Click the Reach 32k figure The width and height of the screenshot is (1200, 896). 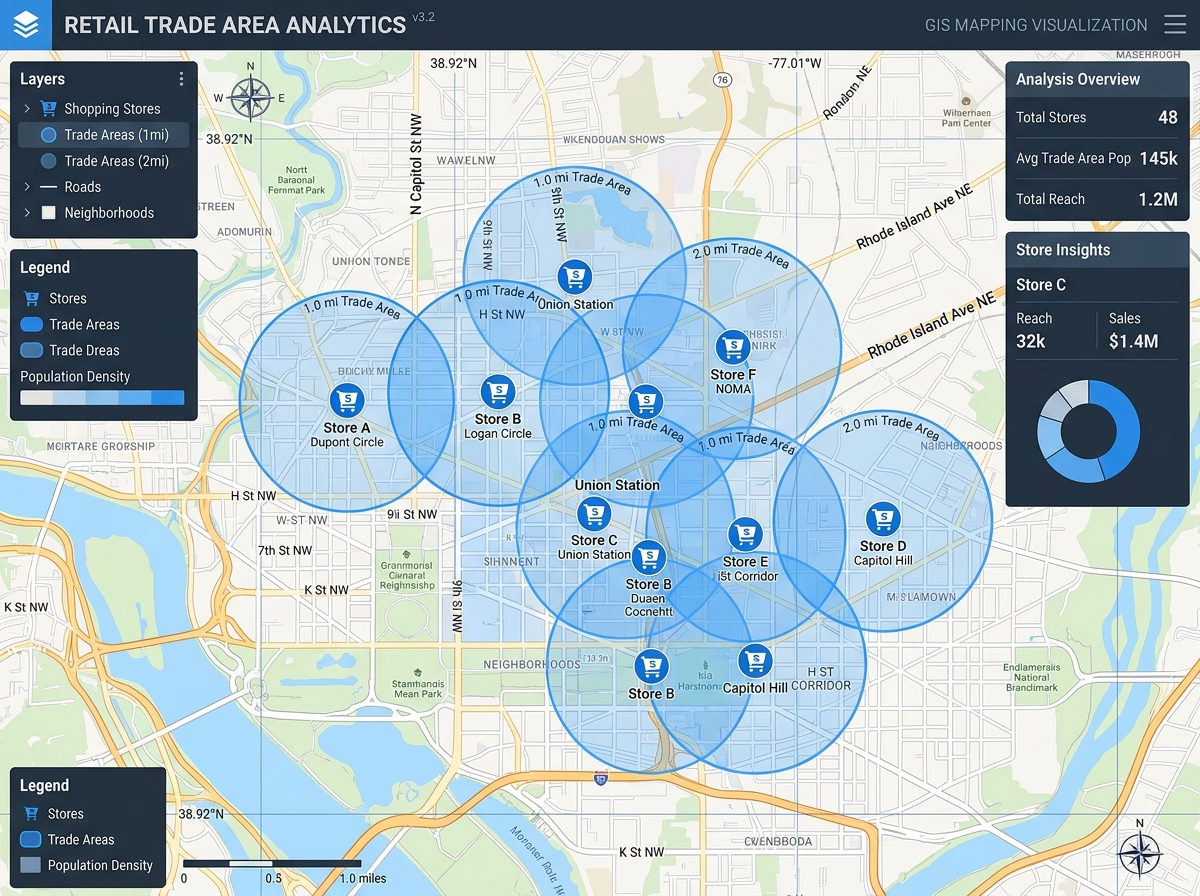1031,341
